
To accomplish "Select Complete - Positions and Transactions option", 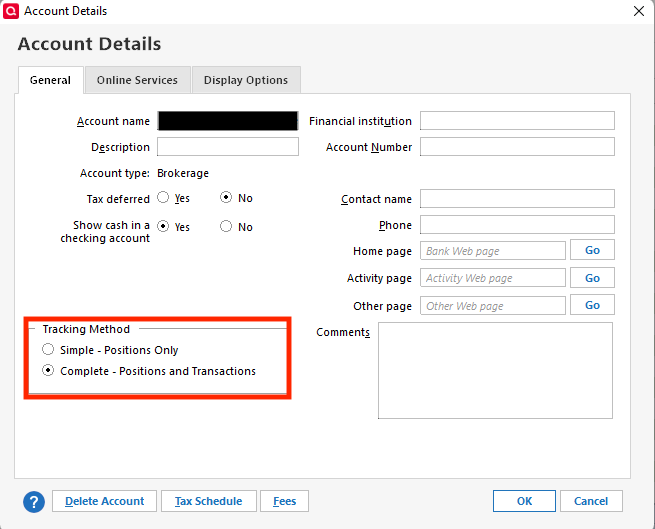I will [x=49, y=371].
